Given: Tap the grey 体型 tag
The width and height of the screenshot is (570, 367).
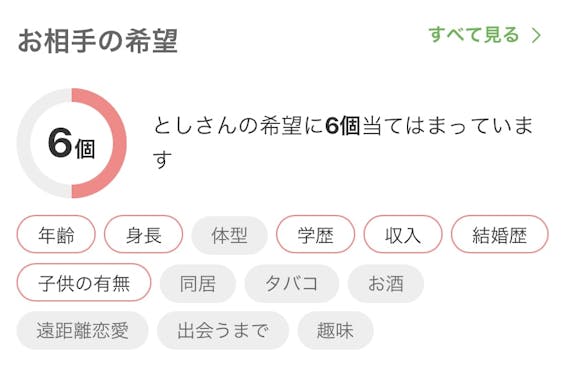Looking at the screenshot, I should tap(229, 235).
